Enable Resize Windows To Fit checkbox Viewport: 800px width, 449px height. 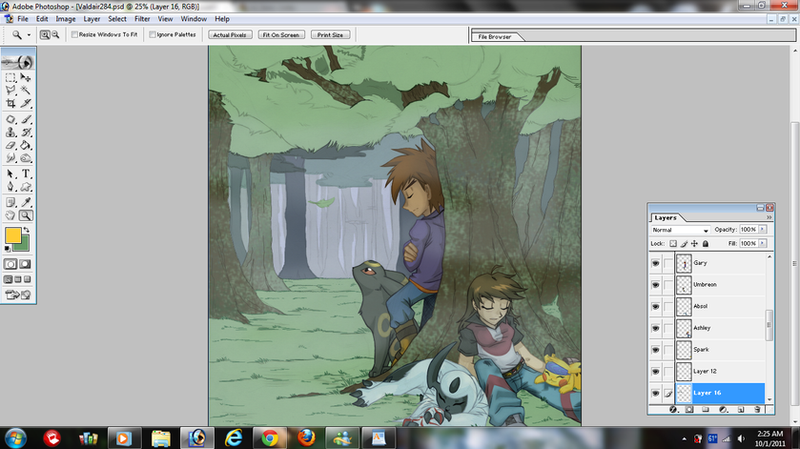coord(75,35)
